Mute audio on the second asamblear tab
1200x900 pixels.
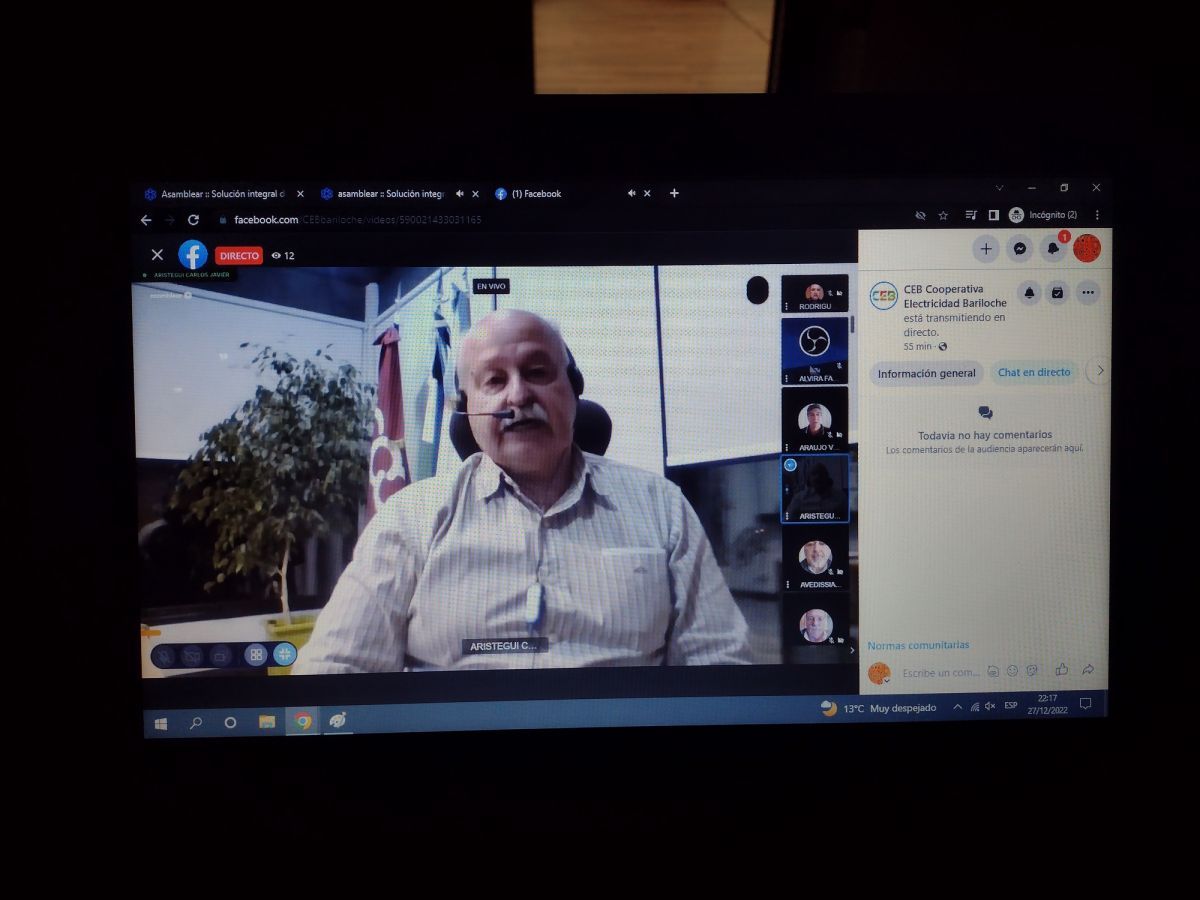(x=460, y=194)
